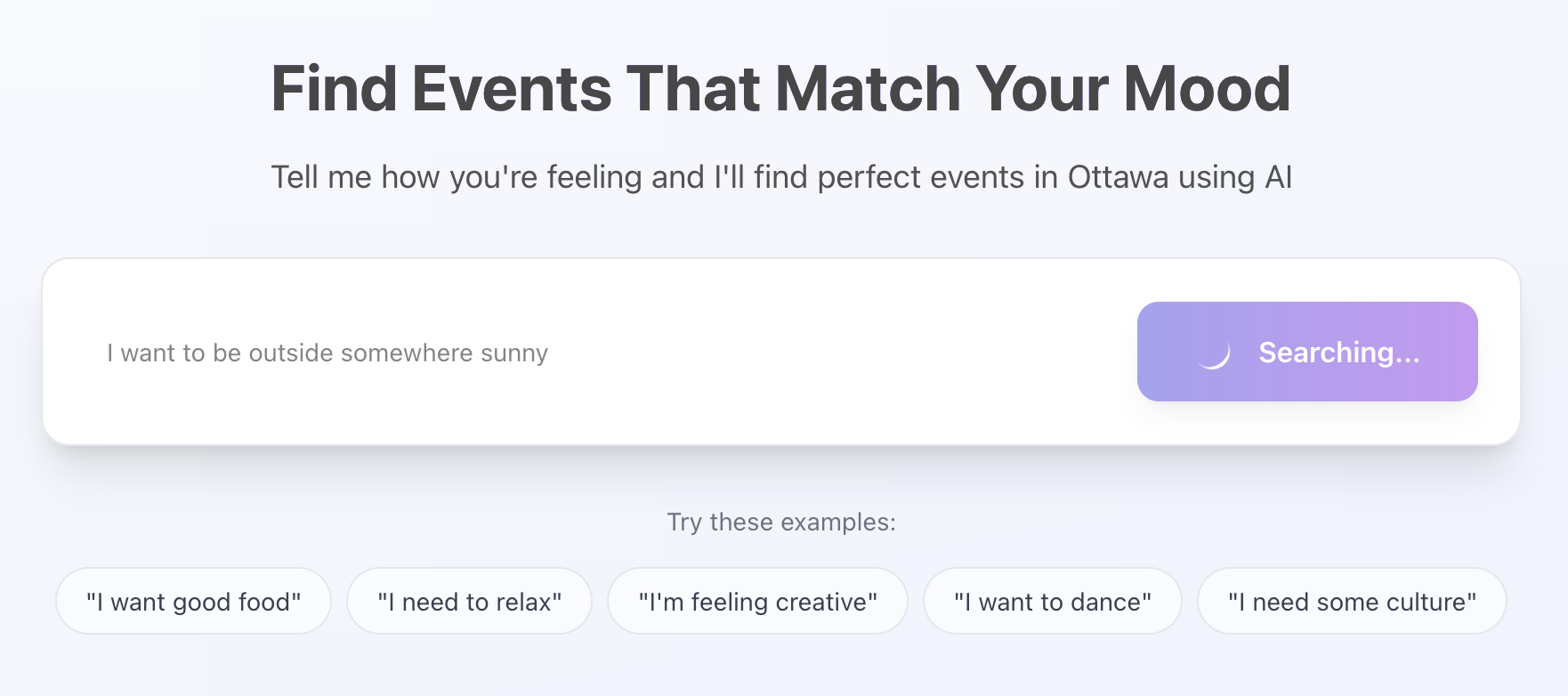Click the word "sunny" in the search text

pyautogui.click(x=514, y=353)
